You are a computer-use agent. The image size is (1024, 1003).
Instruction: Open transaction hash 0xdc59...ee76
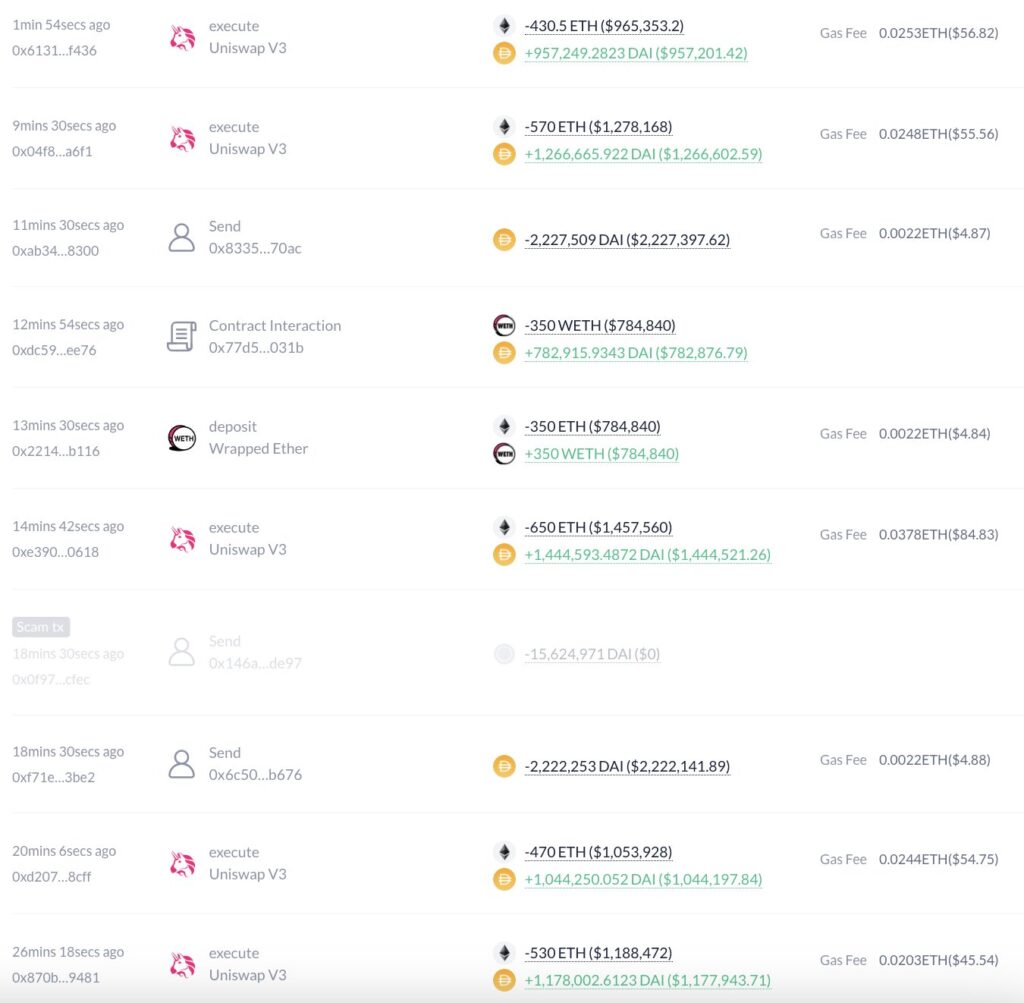tap(54, 351)
